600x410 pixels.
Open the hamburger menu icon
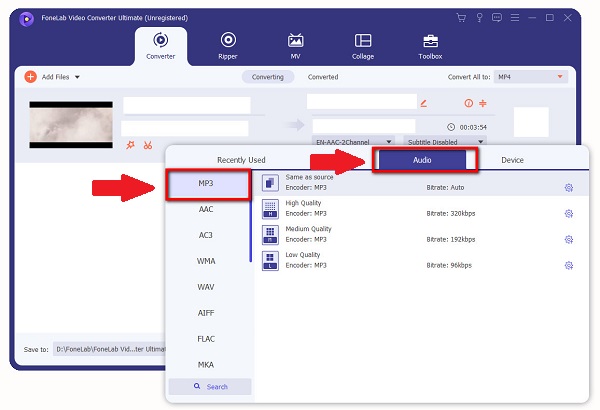[x=515, y=18]
